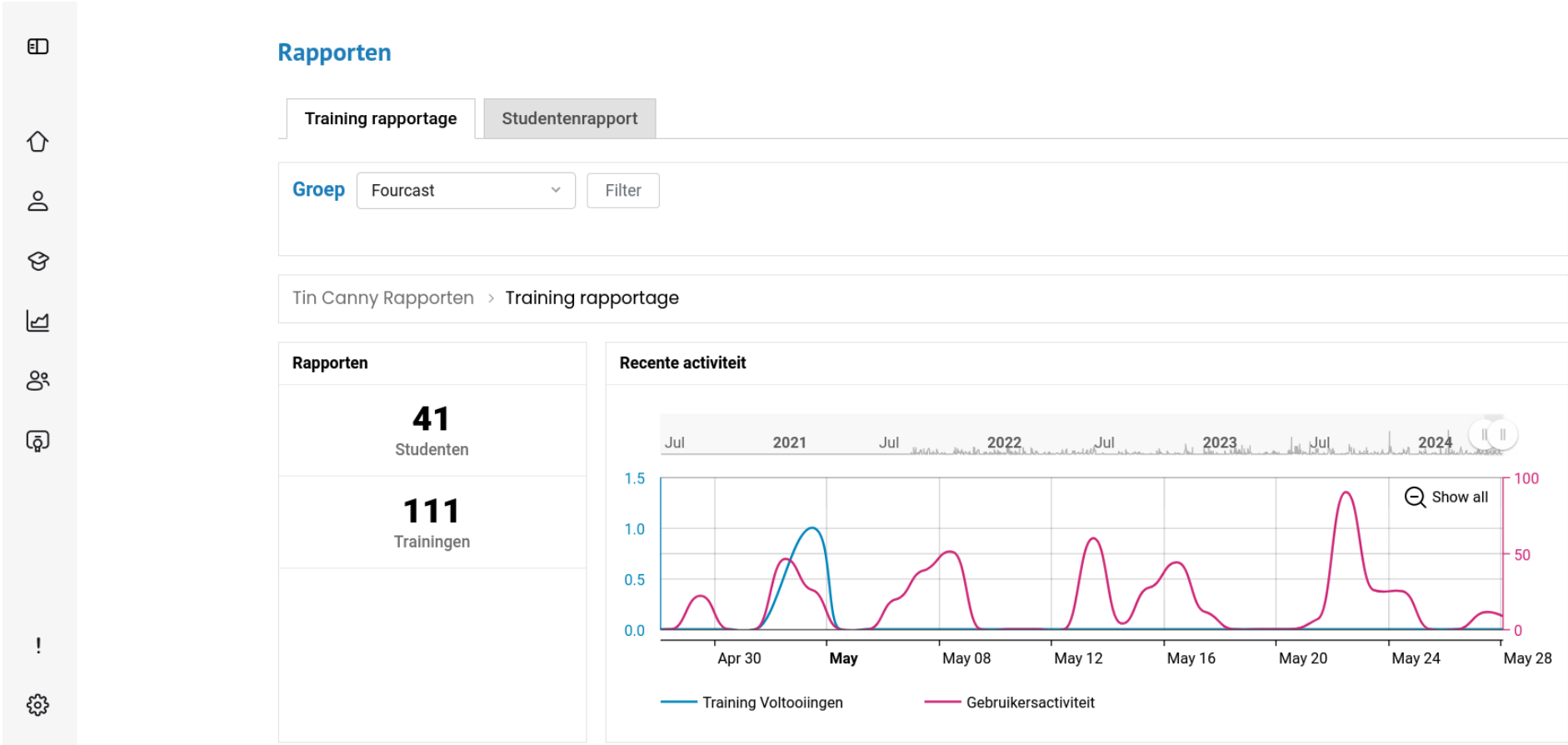1568x745 pixels.
Task: Open the Groep dropdown showing Fourcast
Action: tap(466, 191)
